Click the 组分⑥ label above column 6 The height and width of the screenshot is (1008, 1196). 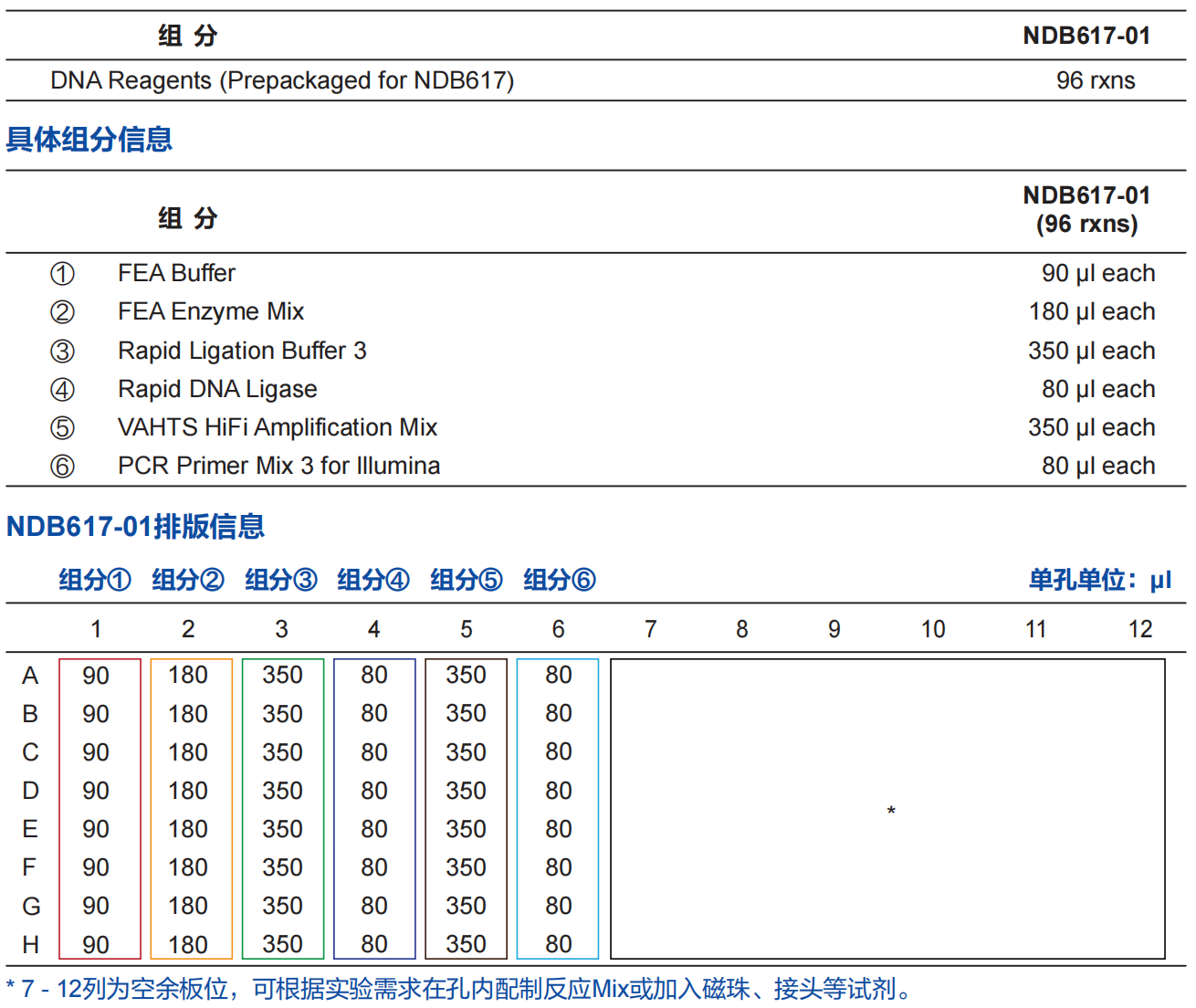point(558,579)
